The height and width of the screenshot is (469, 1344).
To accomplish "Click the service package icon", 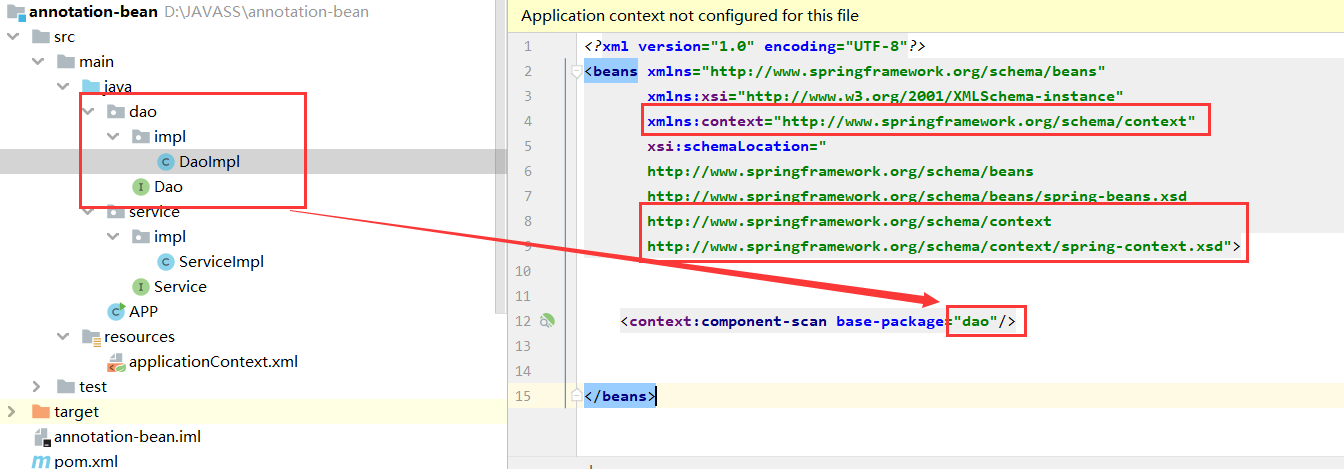I will (115, 212).
